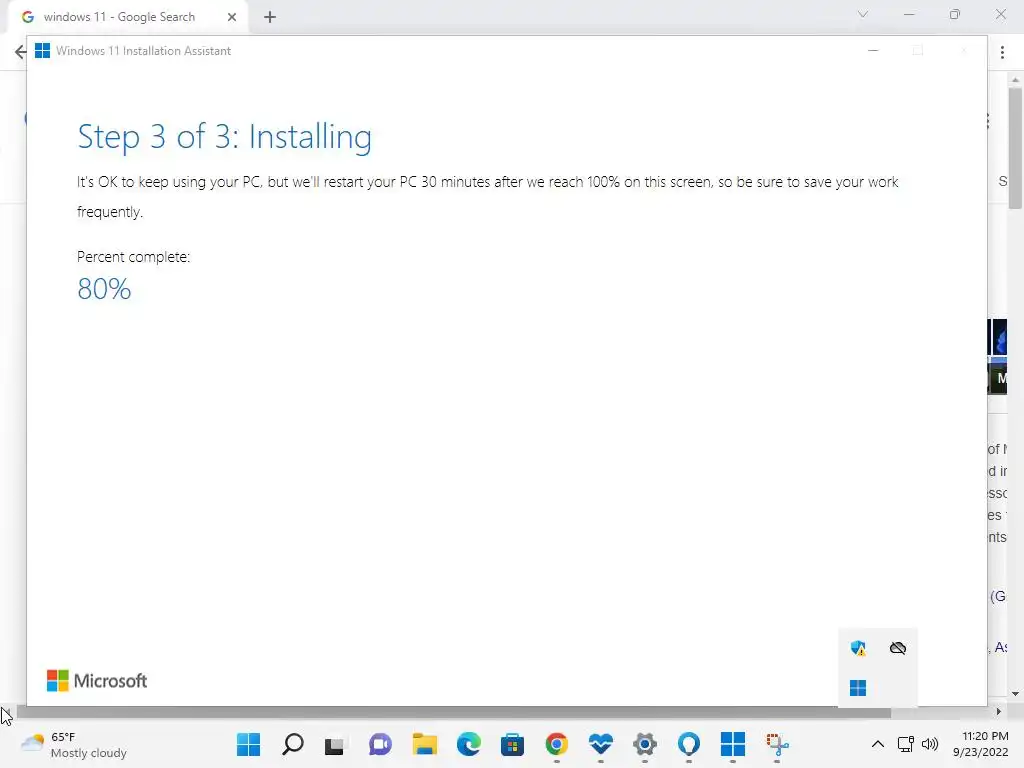1024x768 pixels.
Task: Click Windows Update icon in tray overflow
Action: tap(858, 688)
